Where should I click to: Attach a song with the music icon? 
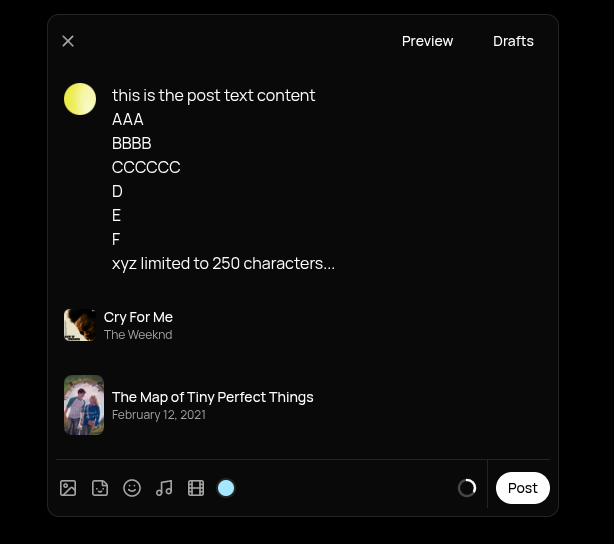click(164, 488)
